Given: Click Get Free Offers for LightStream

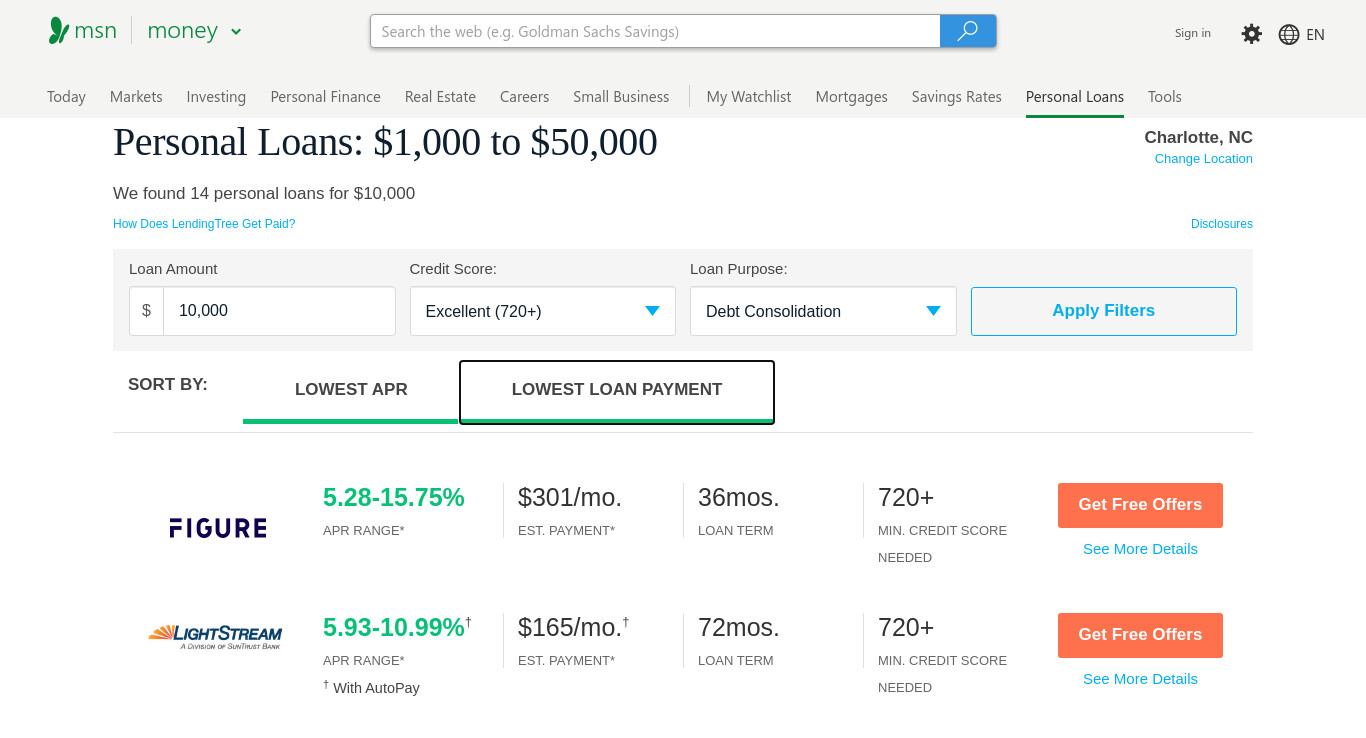Looking at the screenshot, I should 1140,635.
